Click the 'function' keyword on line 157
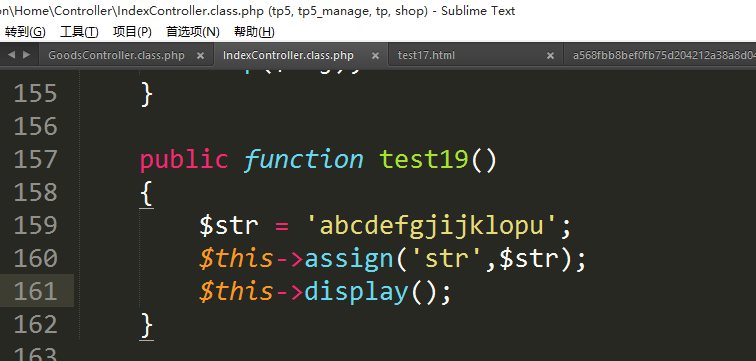The width and height of the screenshot is (756, 361). tap(304, 160)
